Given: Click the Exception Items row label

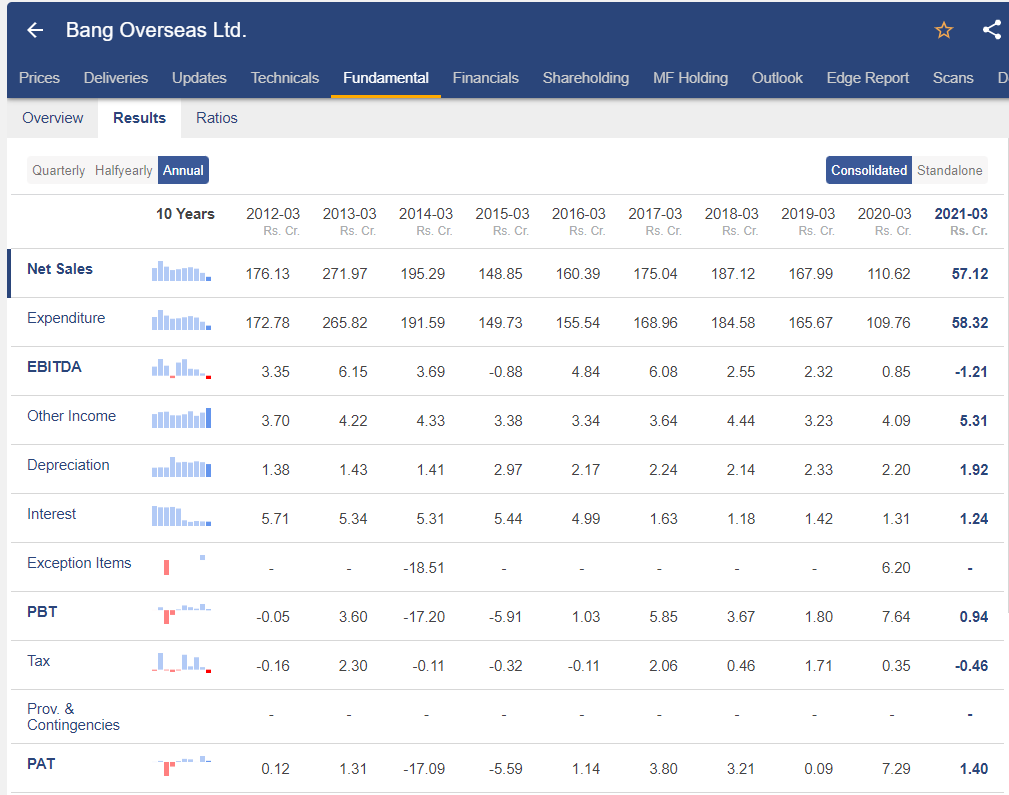Looking at the screenshot, I should pos(79,562).
